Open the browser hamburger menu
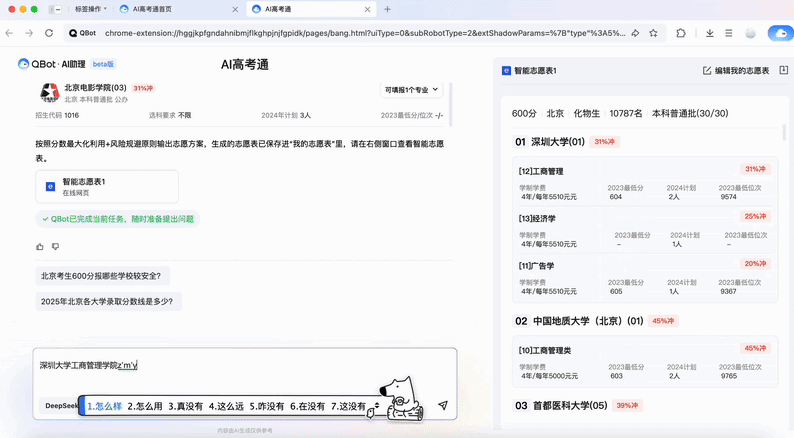This screenshot has width=794, height=438. click(729, 33)
